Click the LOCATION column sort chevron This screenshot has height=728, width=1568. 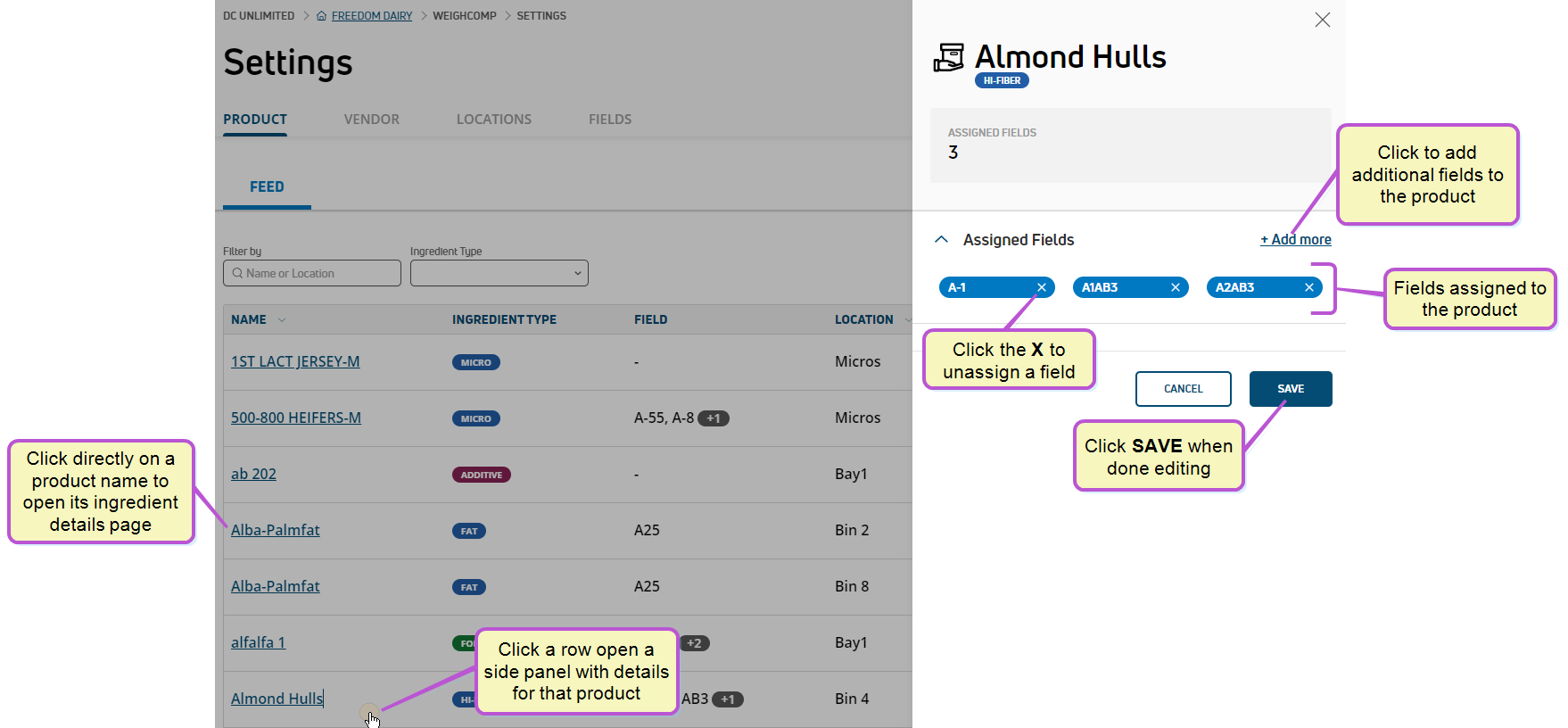tap(907, 319)
